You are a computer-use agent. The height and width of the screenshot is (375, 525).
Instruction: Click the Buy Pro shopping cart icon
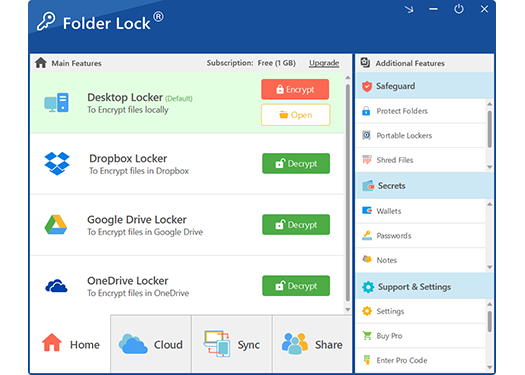(x=367, y=335)
